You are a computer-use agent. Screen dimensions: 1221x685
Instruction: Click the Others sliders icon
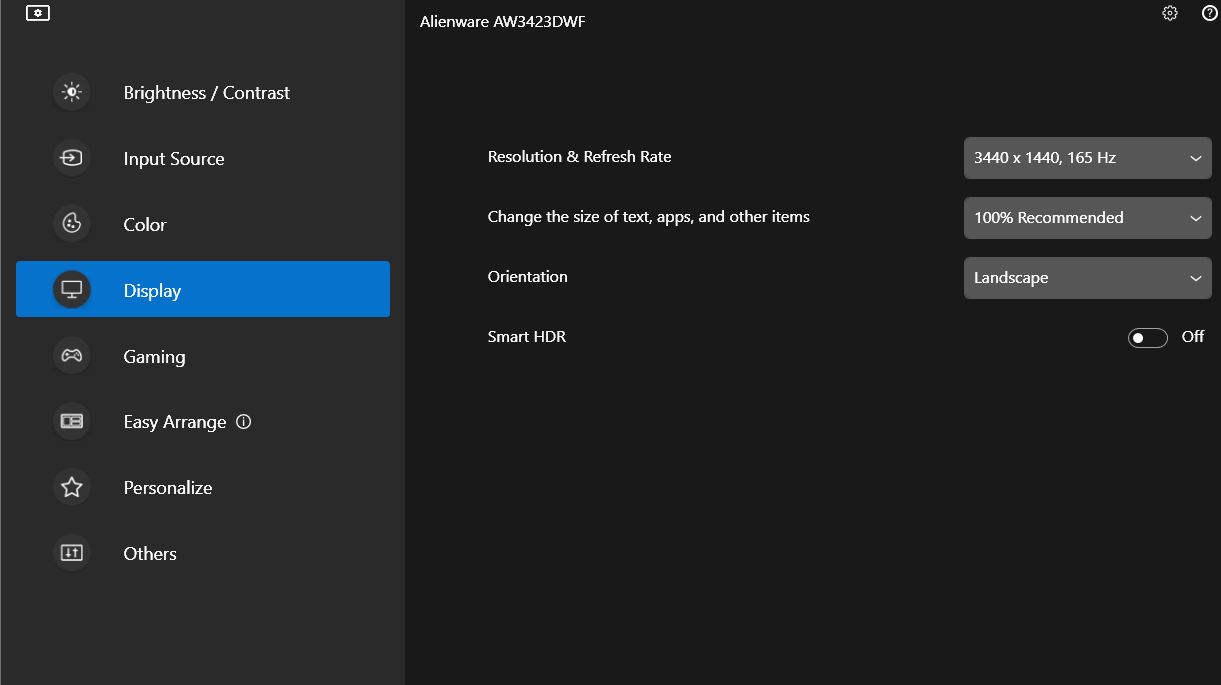click(71, 553)
